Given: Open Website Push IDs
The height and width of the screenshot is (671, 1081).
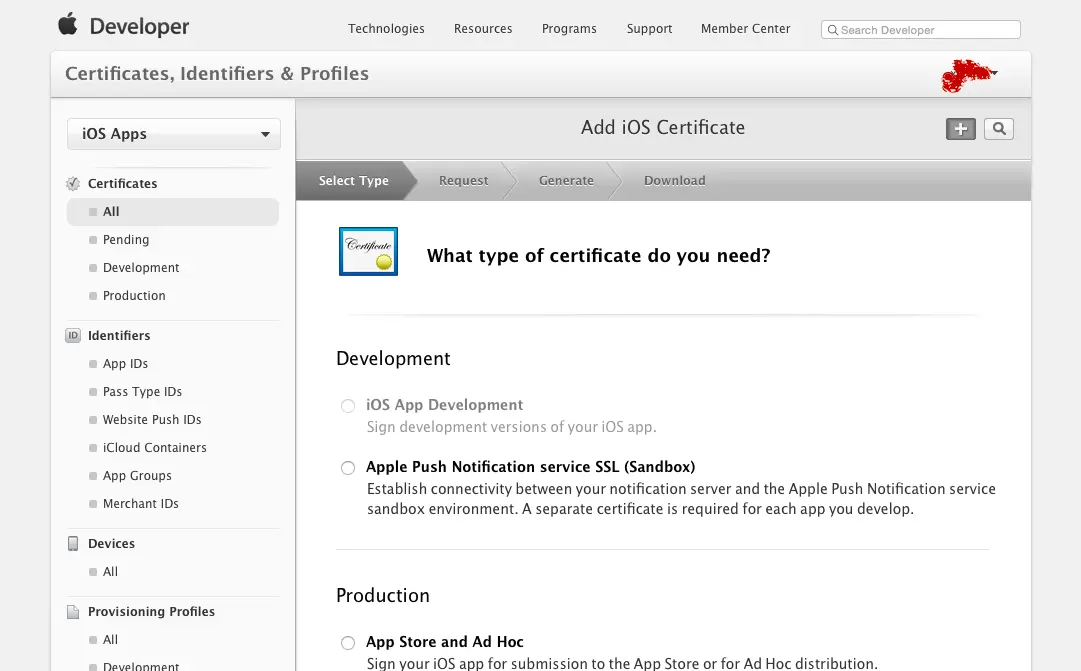Looking at the screenshot, I should point(152,419).
